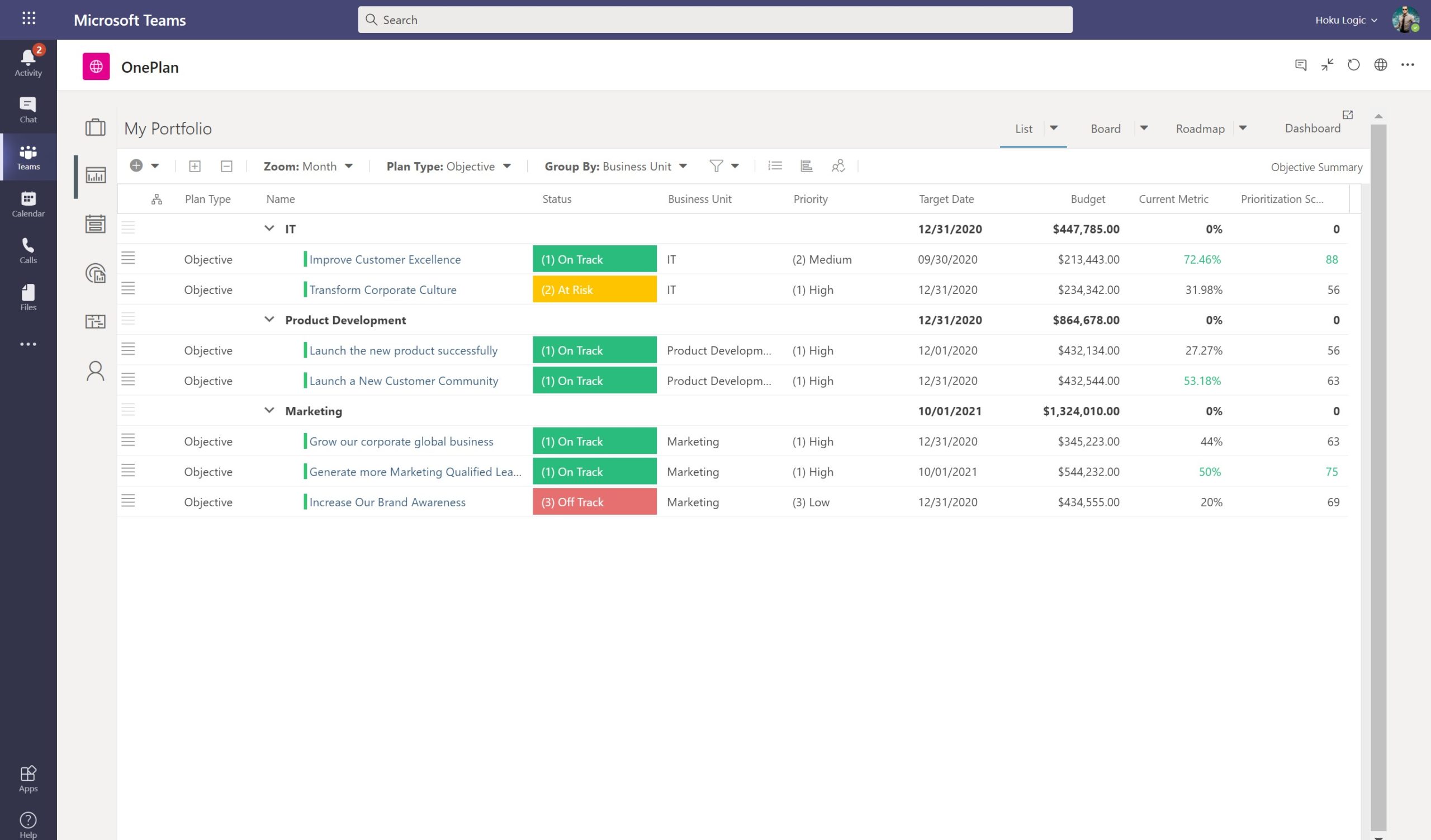Open OnePlan user profile nav icon
This screenshot has width=1431, height=840.
96,371
